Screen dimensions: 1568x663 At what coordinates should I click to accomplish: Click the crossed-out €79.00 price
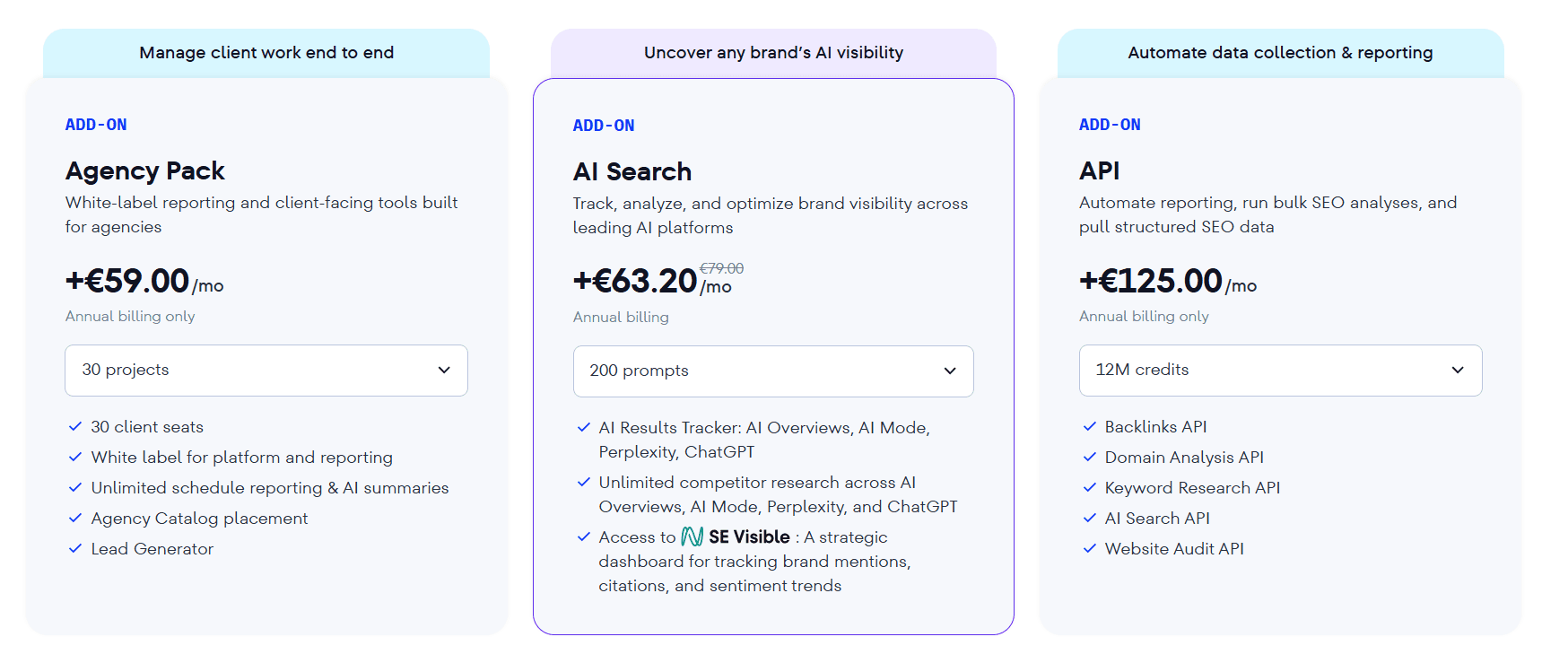722,268
